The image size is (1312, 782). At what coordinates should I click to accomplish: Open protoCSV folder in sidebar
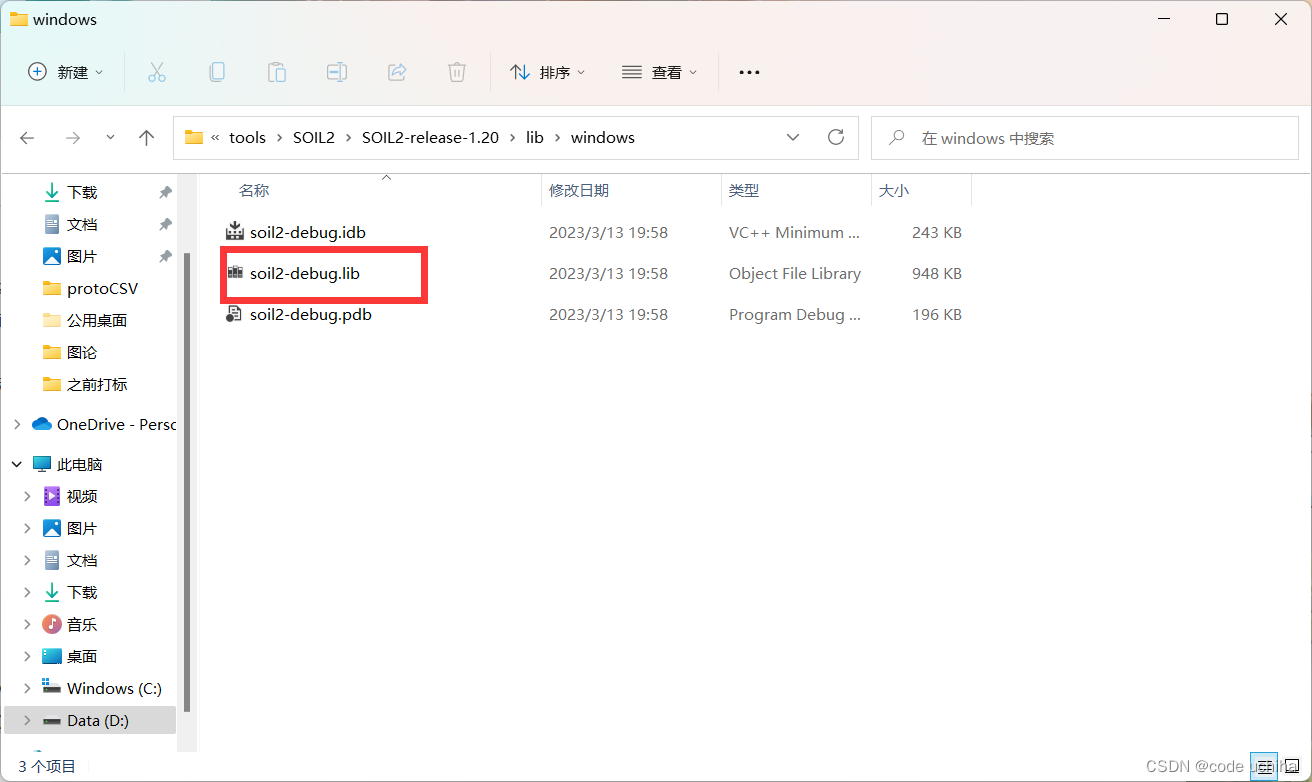pos(102,288)
